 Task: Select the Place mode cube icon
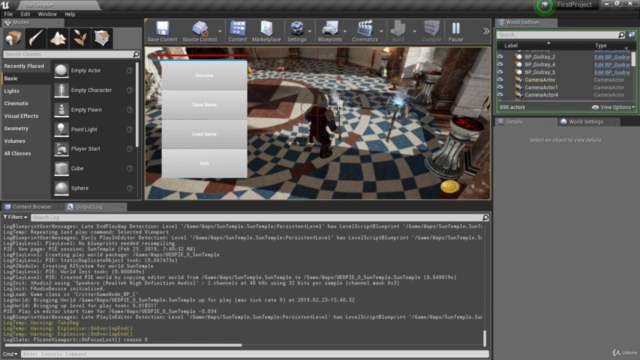point(13,38)
